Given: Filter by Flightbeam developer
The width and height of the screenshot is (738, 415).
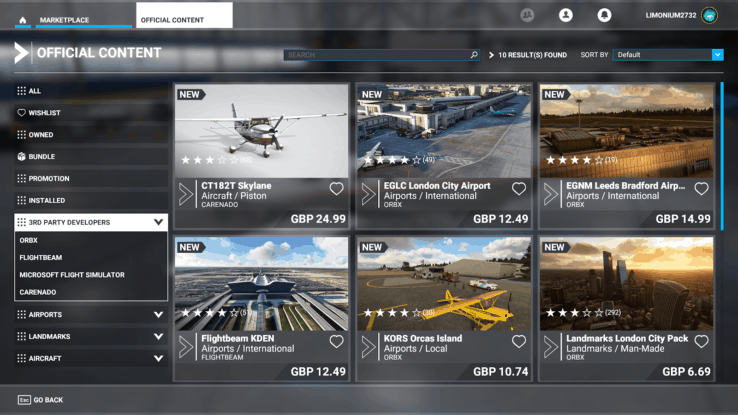Looking at the screenshot, I should click(x=91, y=257).
